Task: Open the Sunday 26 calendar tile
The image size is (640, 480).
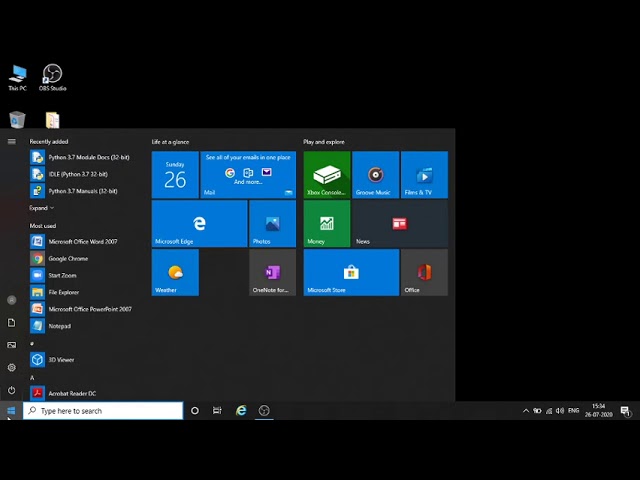Action: [x=175, y=175]
